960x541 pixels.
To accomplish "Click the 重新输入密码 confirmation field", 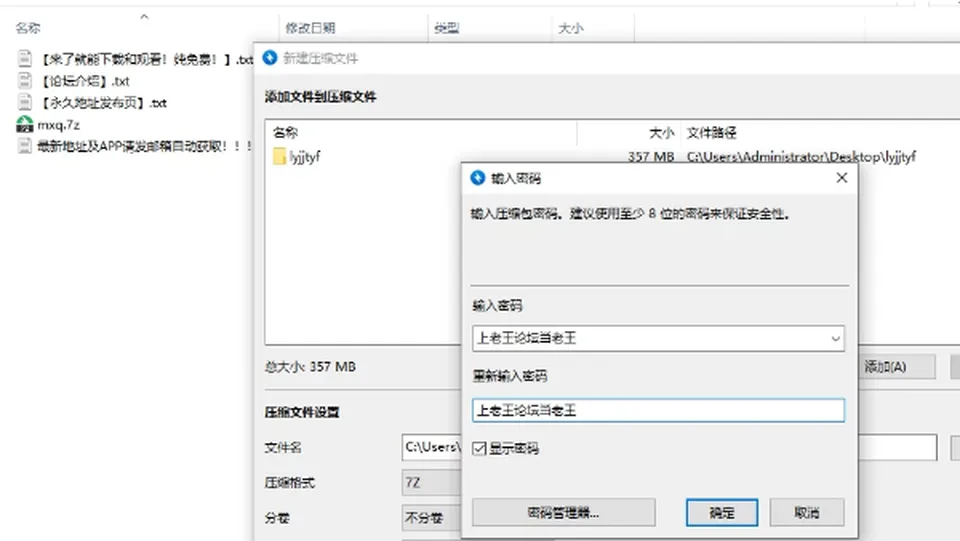I will click(x=658, y=410).
